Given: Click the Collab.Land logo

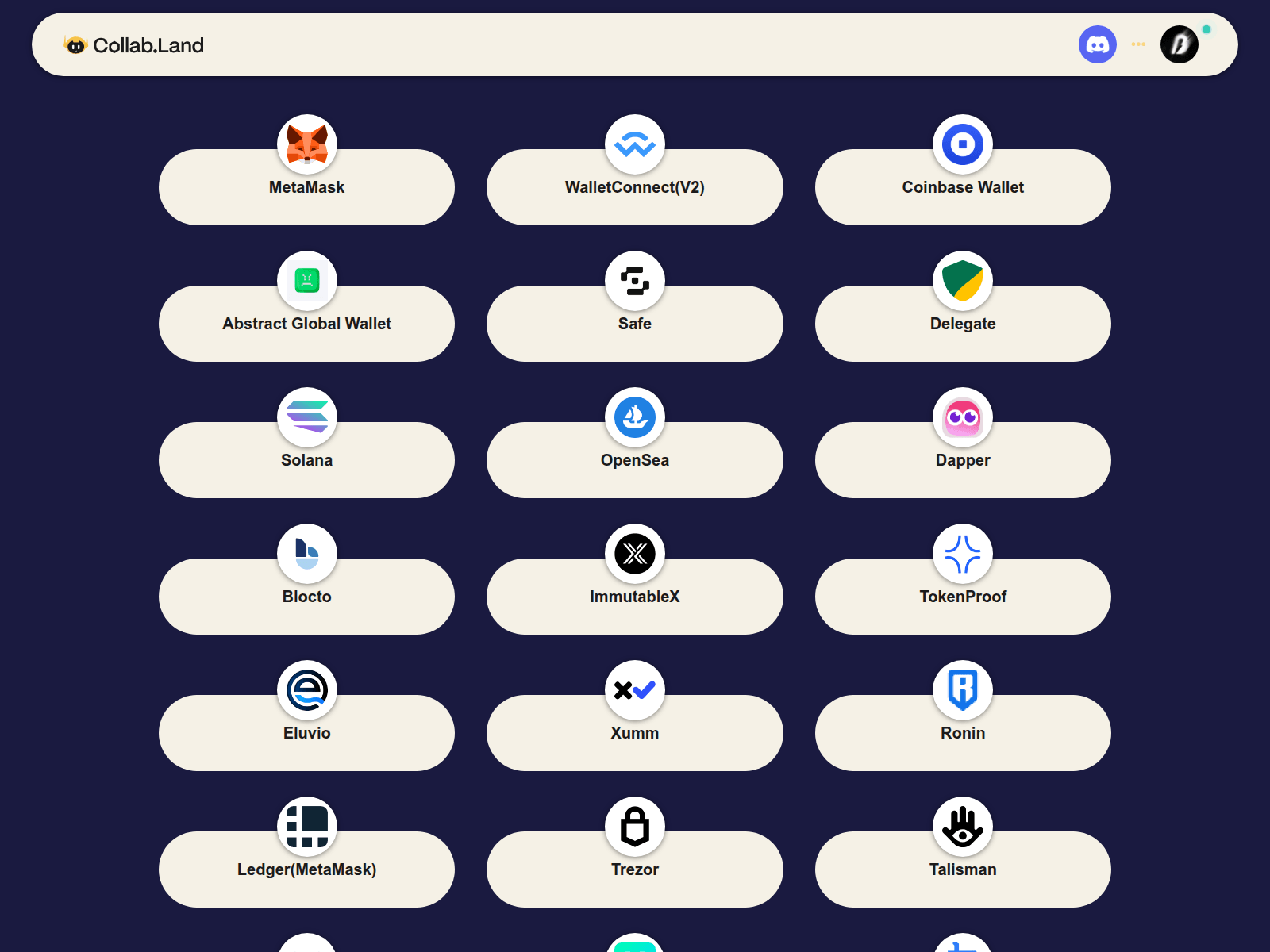Looking at the screenshot, I should pos(135,44).
